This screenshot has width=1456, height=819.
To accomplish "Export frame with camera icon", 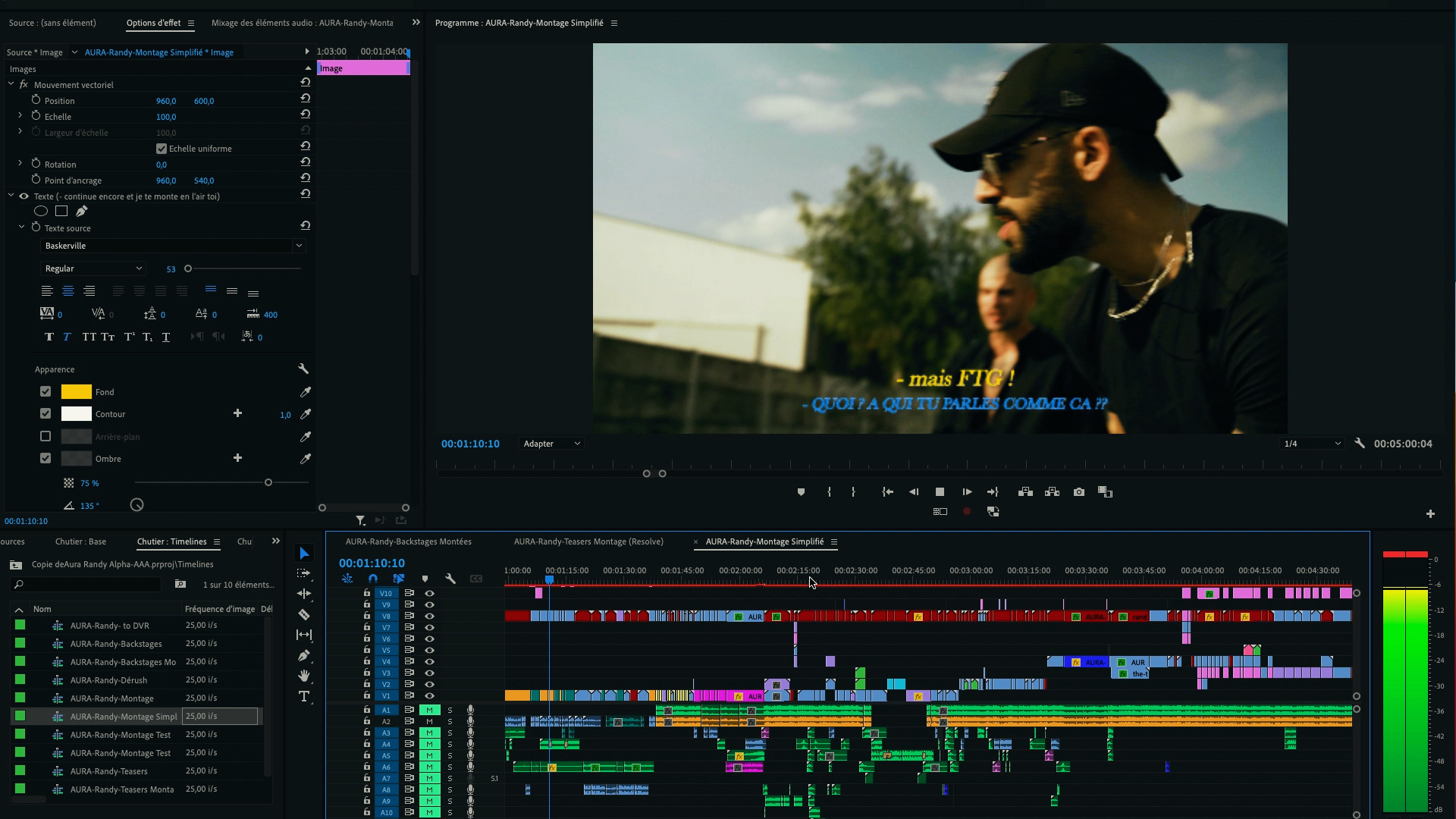I will [1079, 492].
